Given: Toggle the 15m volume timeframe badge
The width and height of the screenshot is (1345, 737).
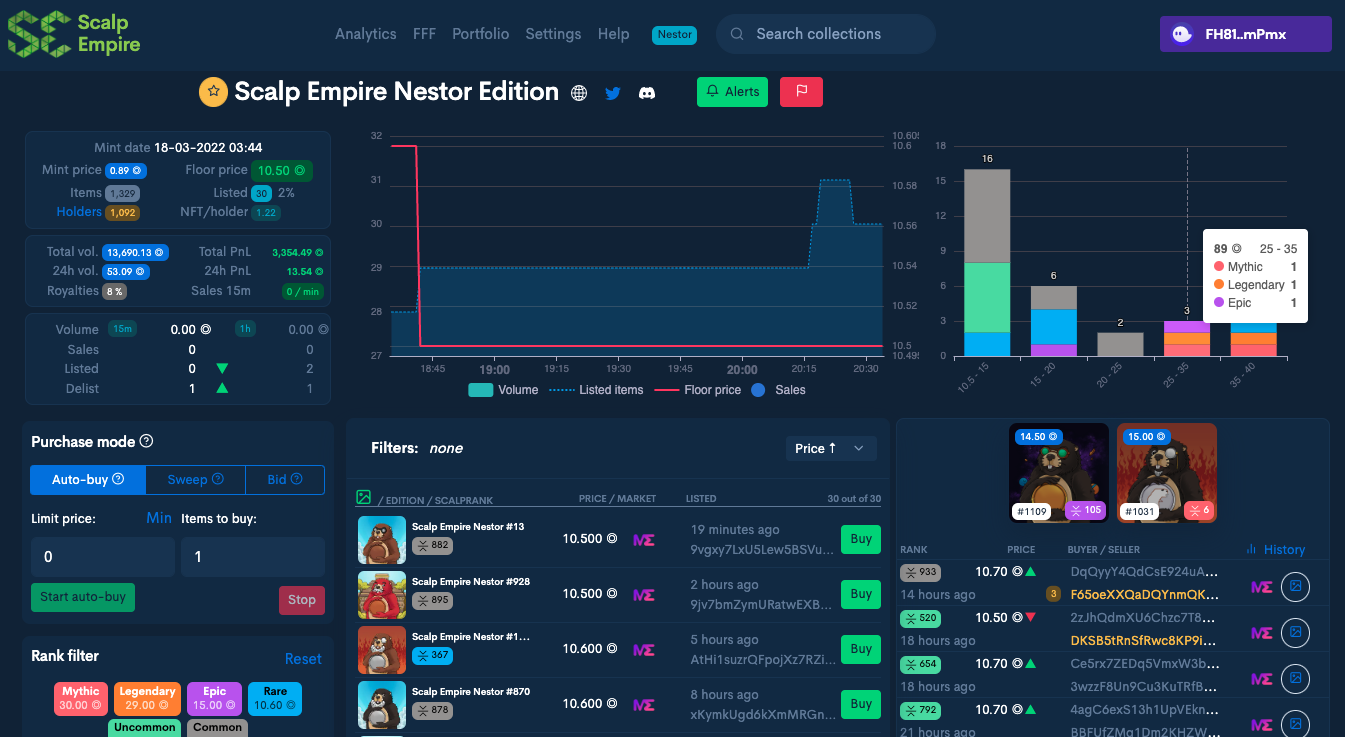Looking at the screenshot, I should point(122,329).
